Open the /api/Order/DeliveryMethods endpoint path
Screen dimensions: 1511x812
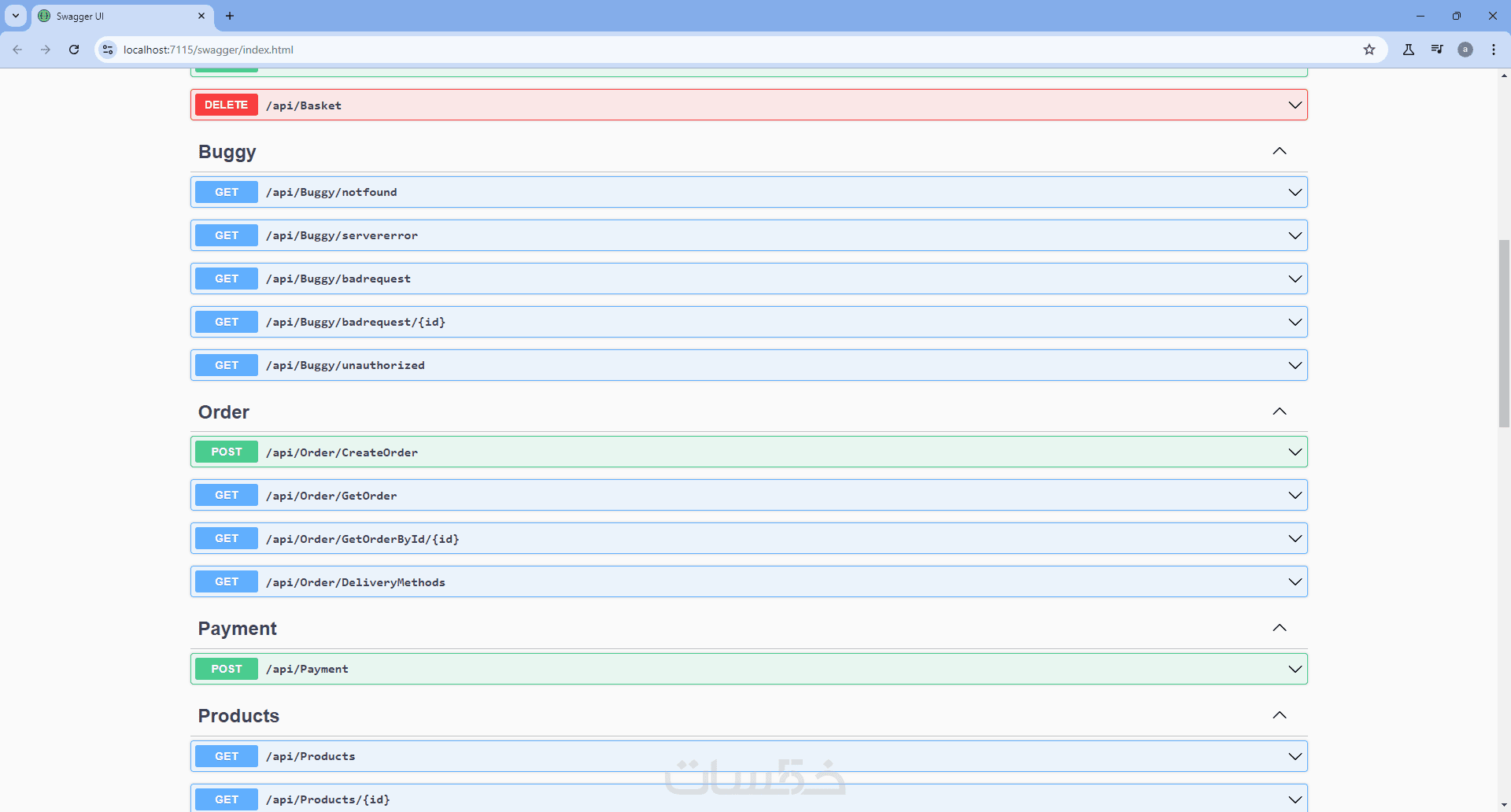click(x=356, y=582)
